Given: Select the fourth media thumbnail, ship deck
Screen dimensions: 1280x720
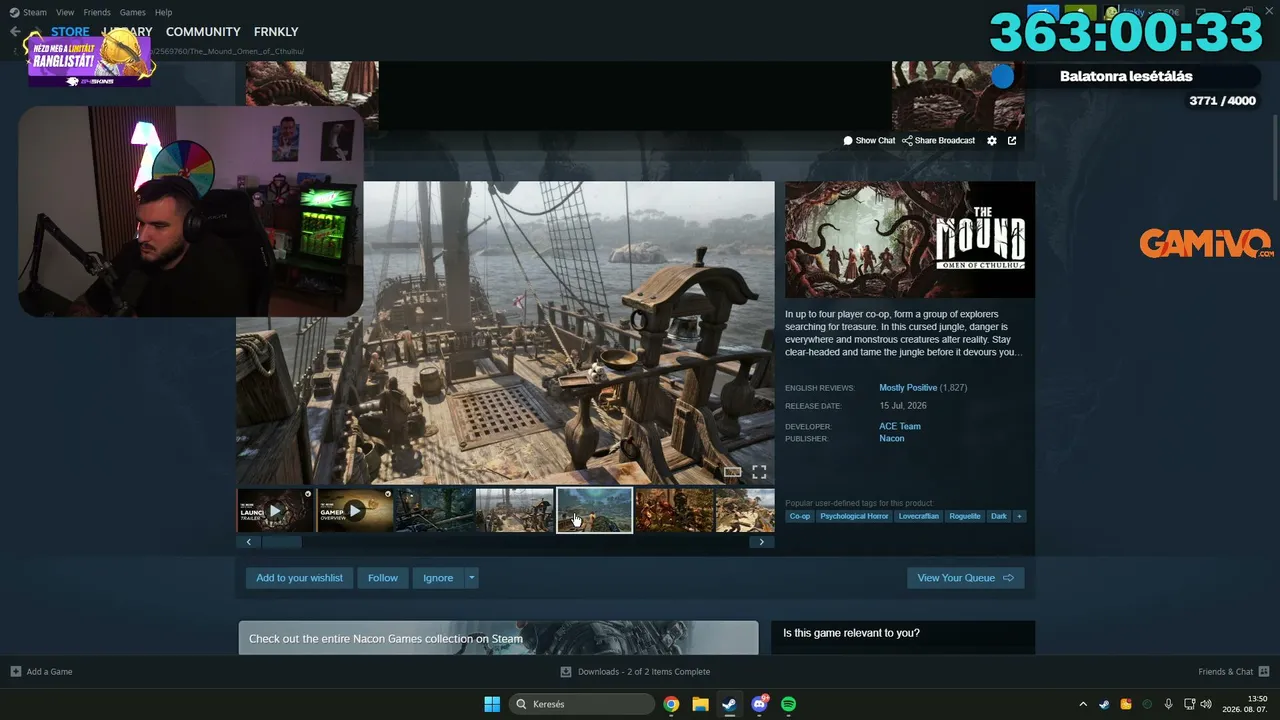Looking at the screenshot, I should point(515,511).
